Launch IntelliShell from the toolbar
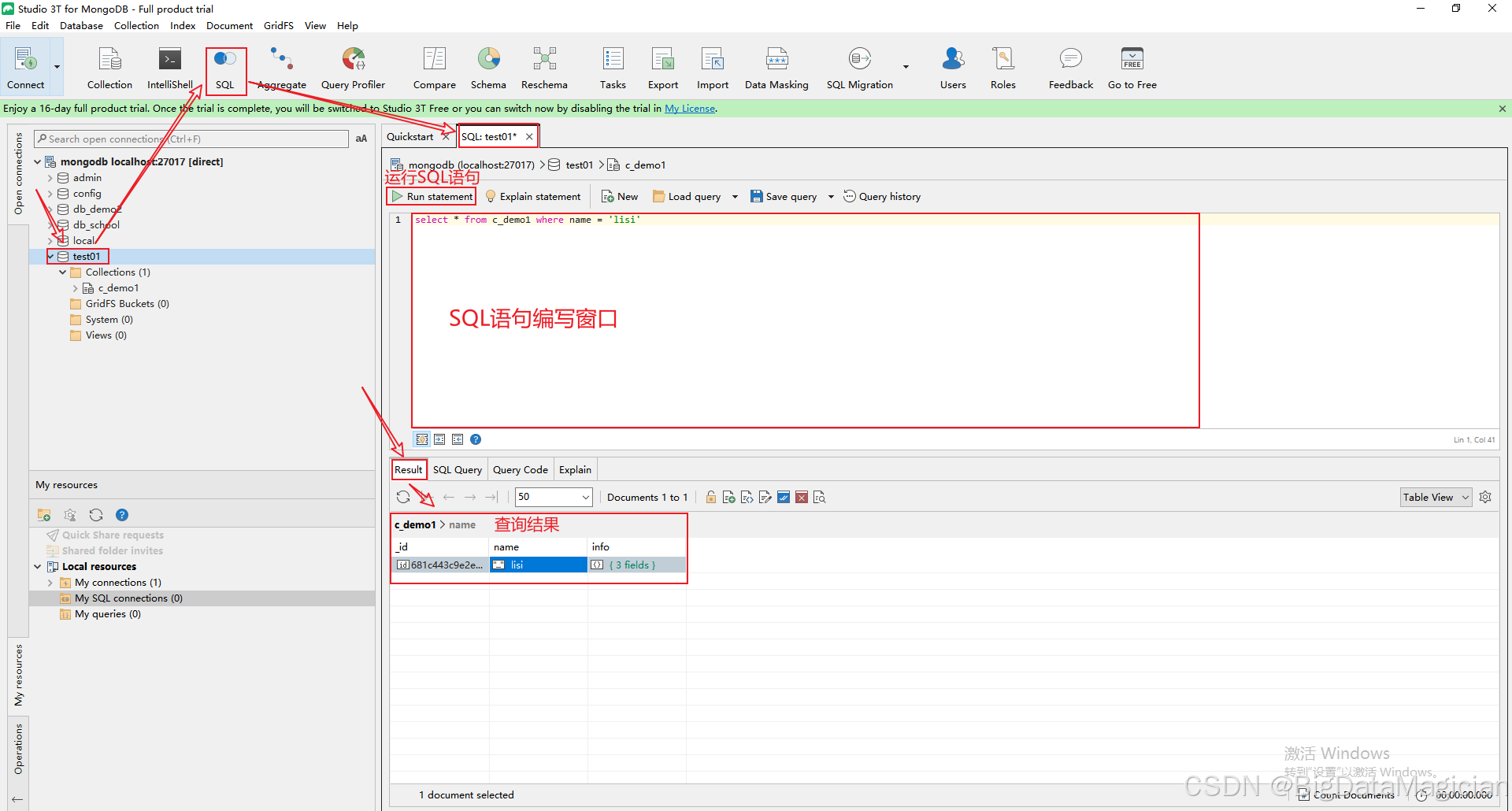The width and height of the screenshot is (1512, 811). [170, 69]
